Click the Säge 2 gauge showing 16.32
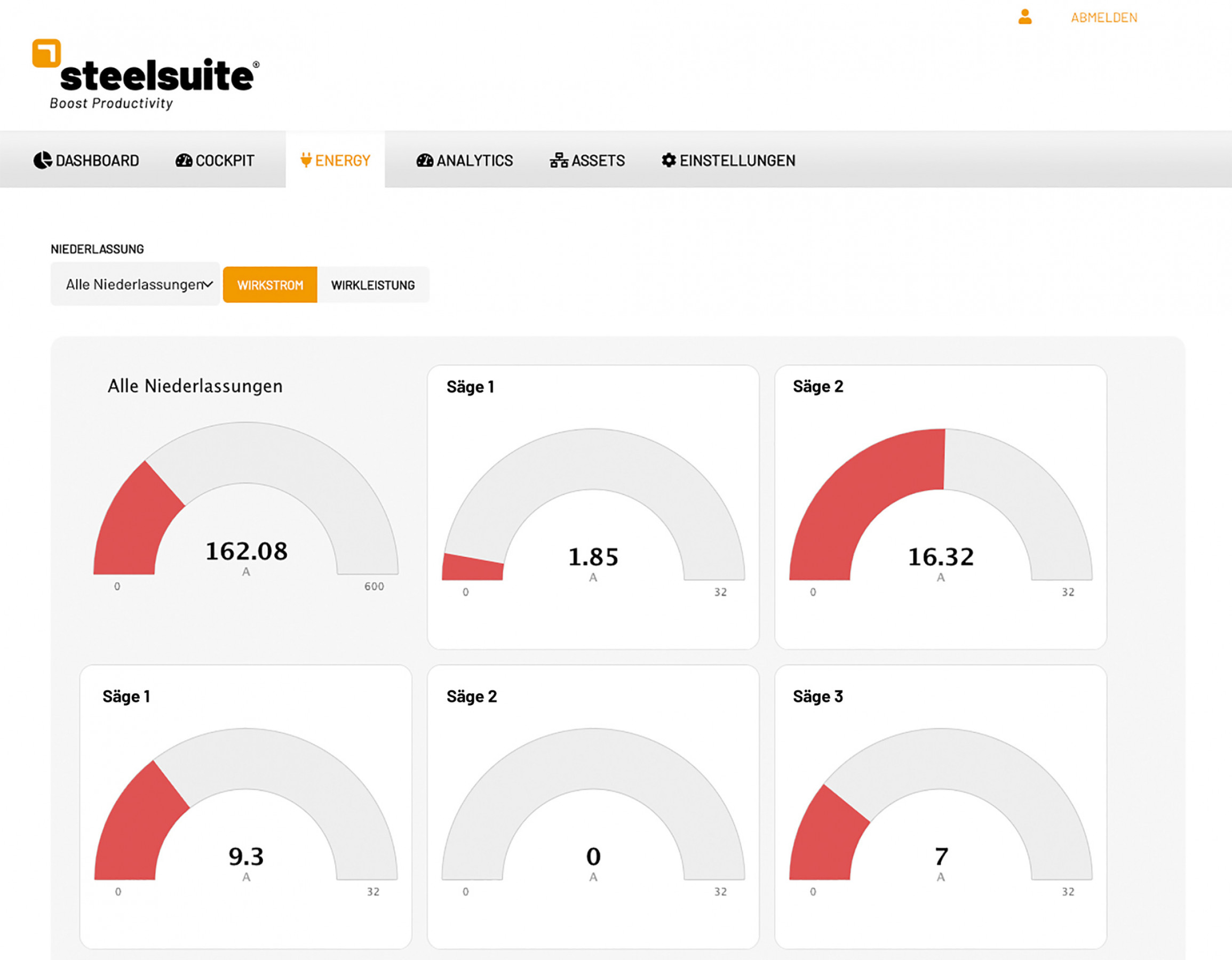Viewport: 1232px width, 960px height. tap(940, 507)
